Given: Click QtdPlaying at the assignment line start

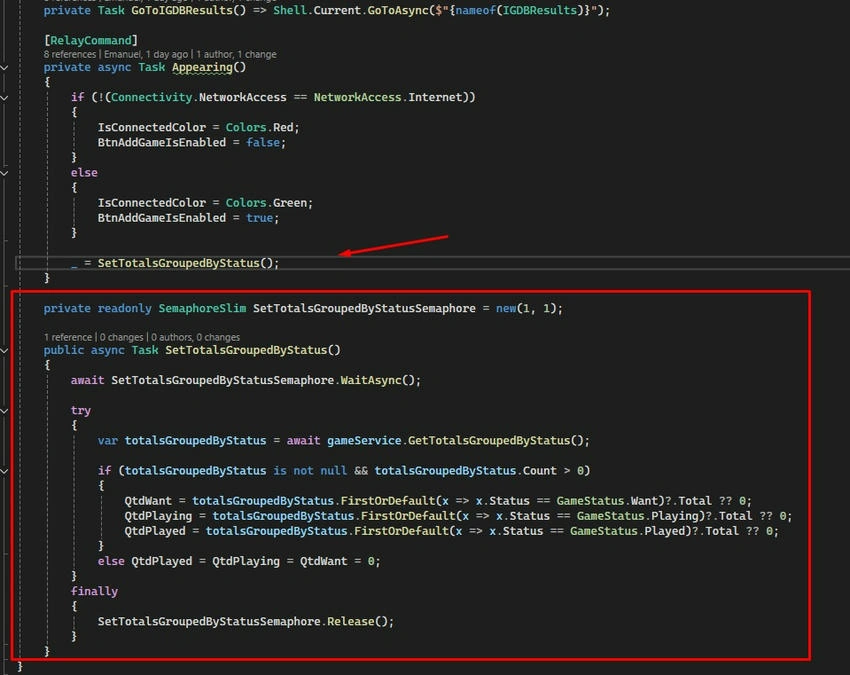Looking at the screenshot, I should (x=158, y=516).
